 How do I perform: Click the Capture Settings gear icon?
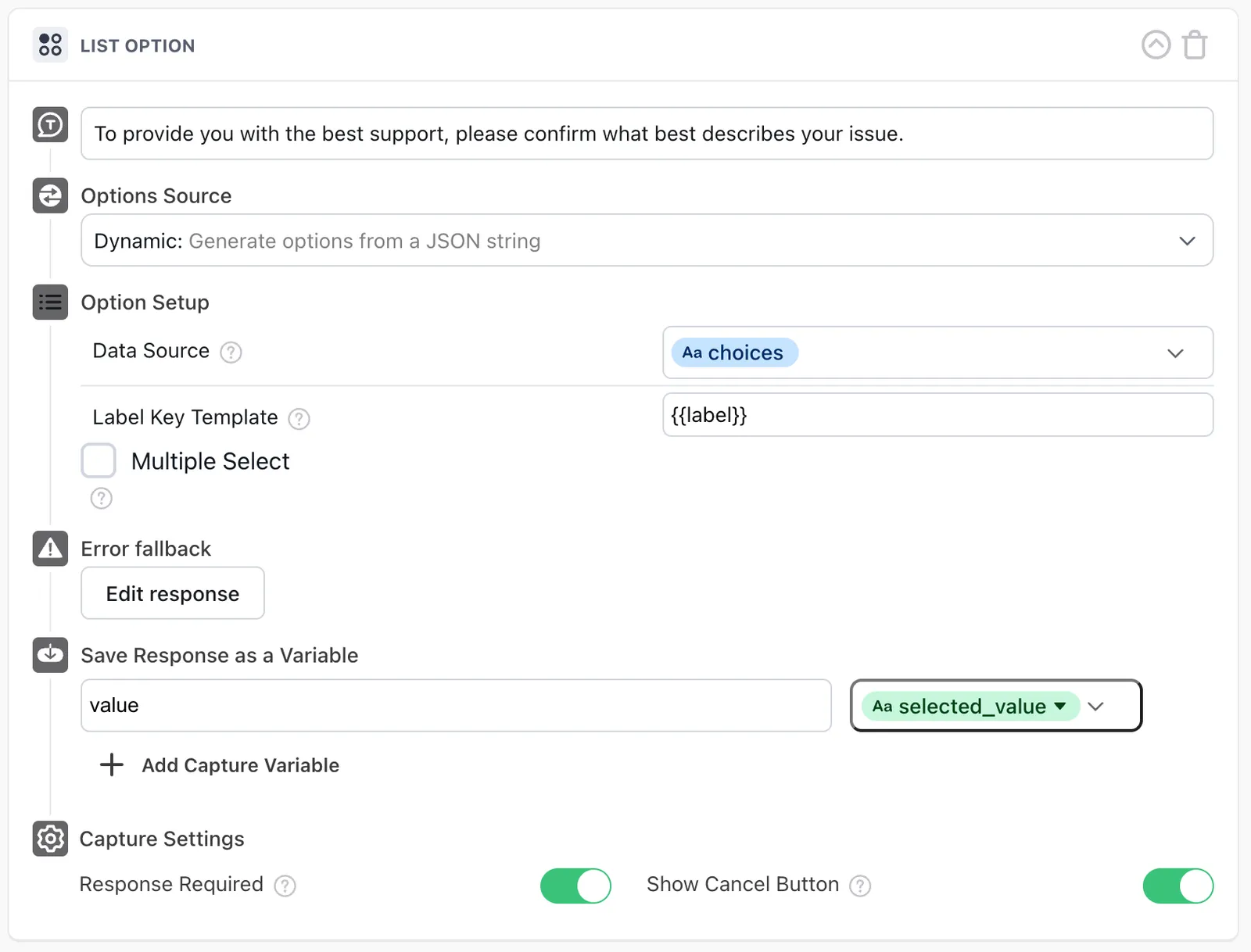coord(50,839)
